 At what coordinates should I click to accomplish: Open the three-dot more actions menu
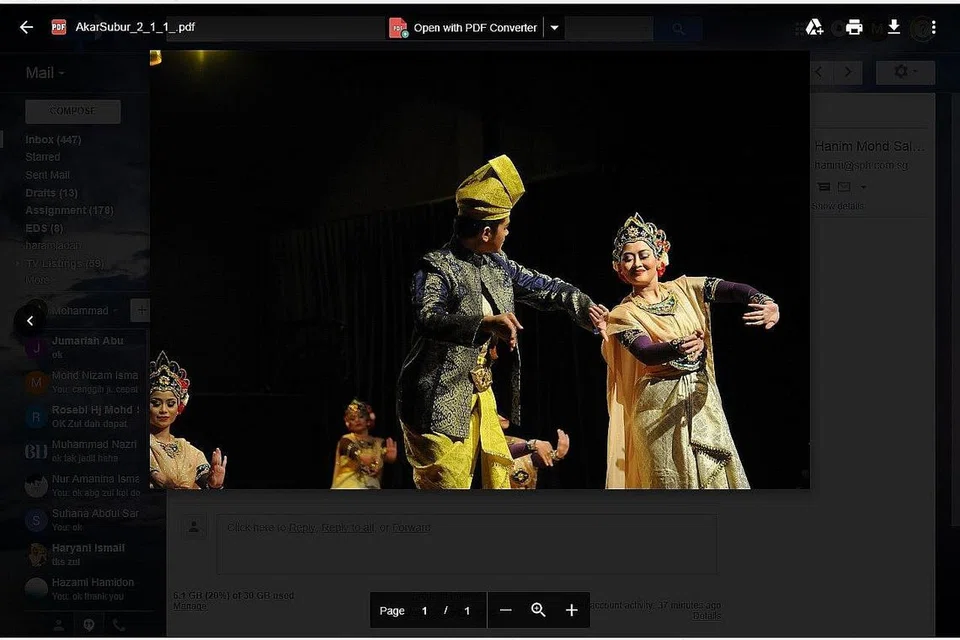point(933,27)
